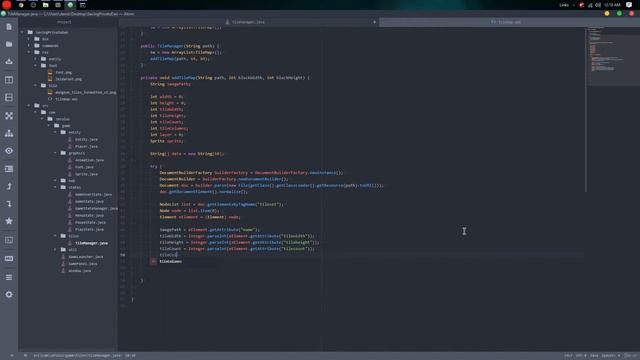This screenshot has height=360, width=640.
Task: Switch to the TileManager.java tab
Action: coord(249,22)
